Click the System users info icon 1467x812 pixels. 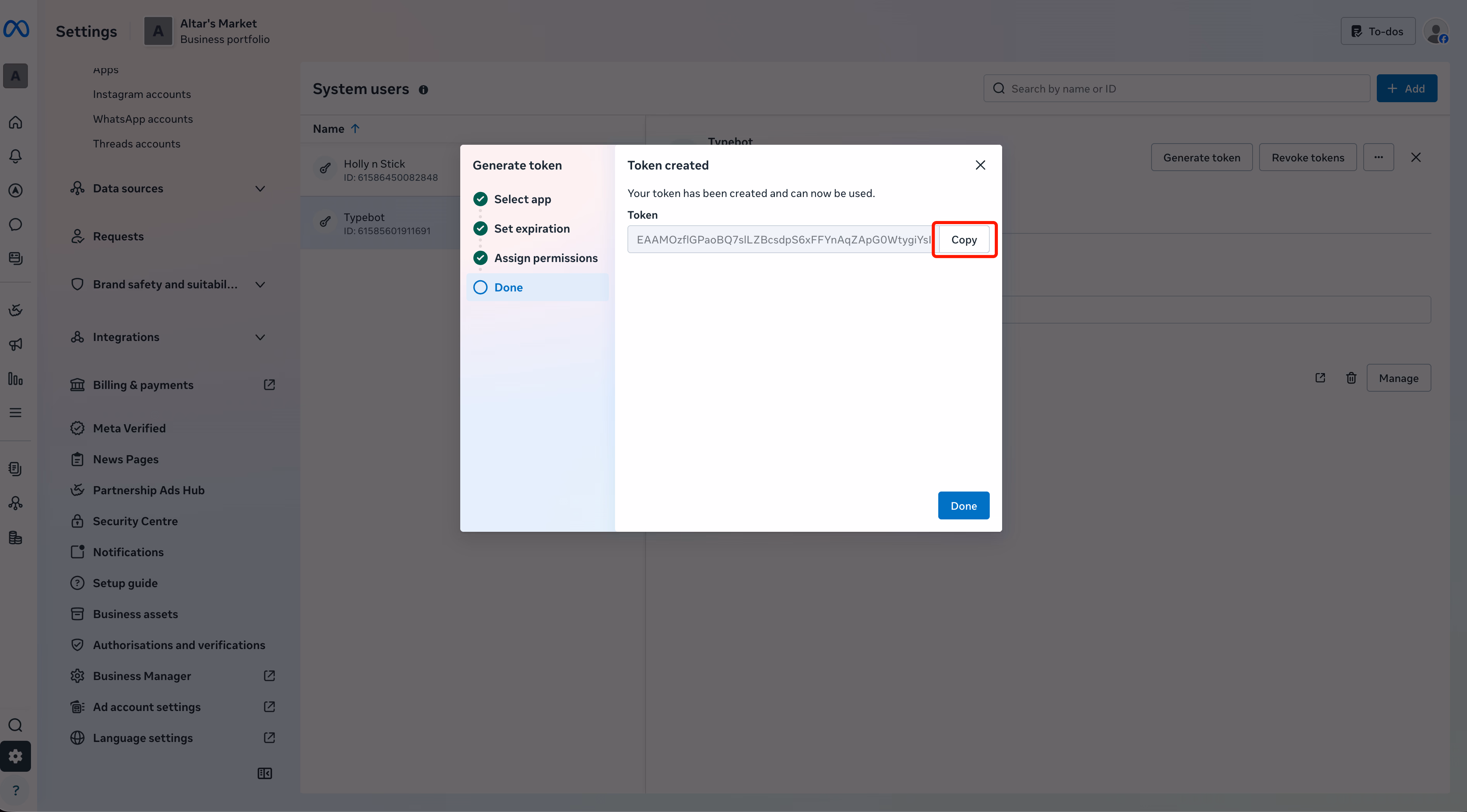[x=423, y=90]
